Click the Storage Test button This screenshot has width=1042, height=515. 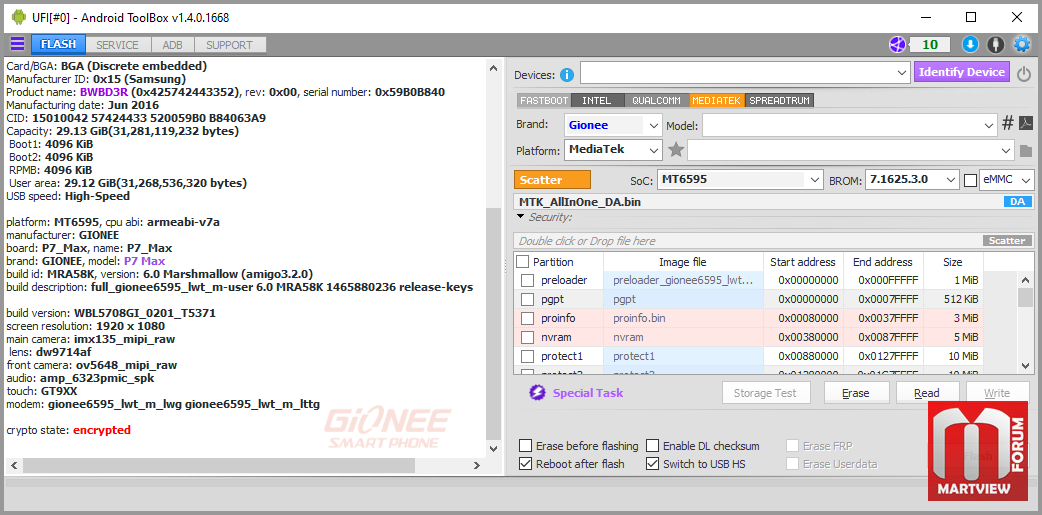coord(765,393)
